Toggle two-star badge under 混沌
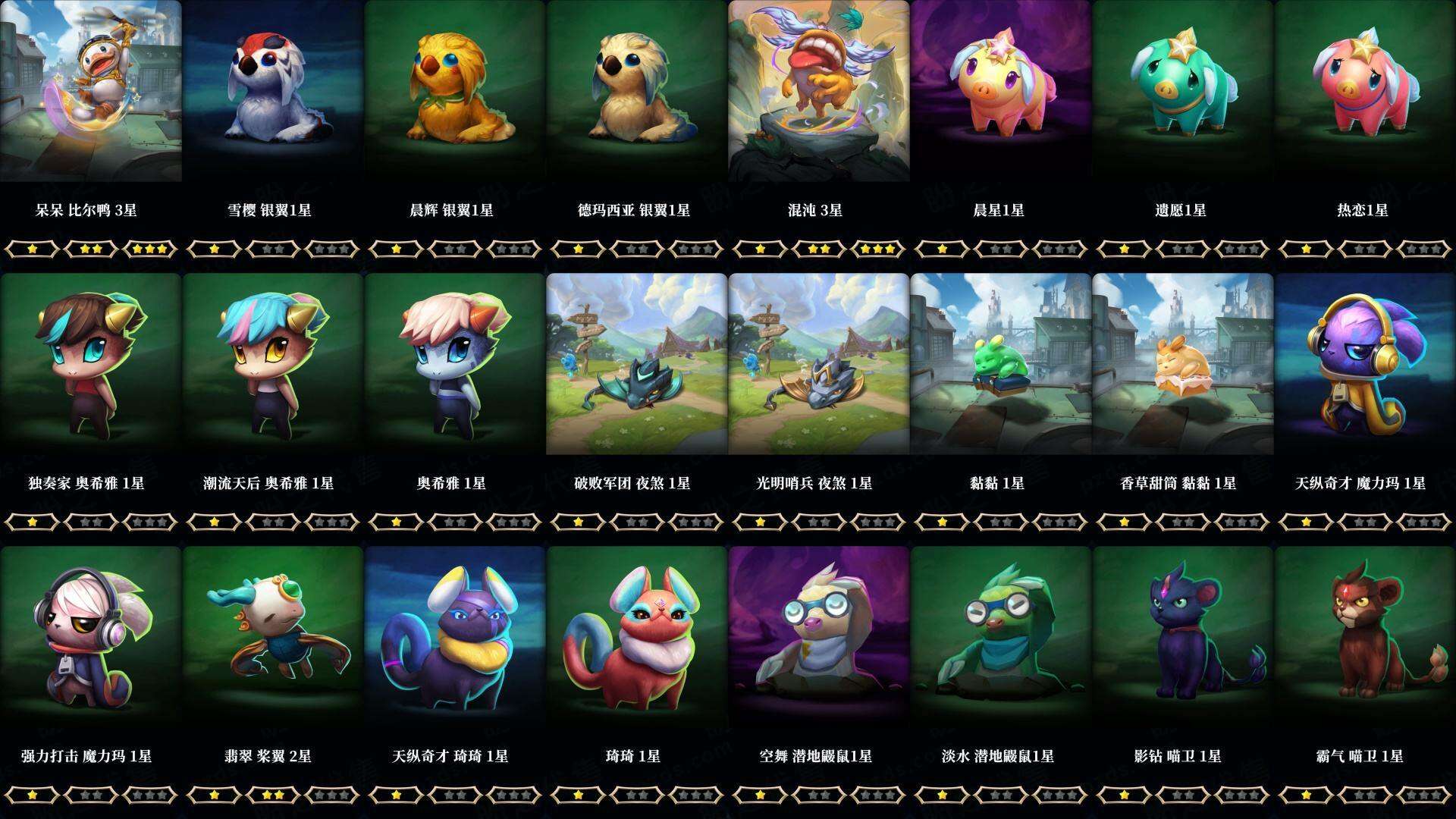This screenshot has height=819, width=1456. [819, 248]
